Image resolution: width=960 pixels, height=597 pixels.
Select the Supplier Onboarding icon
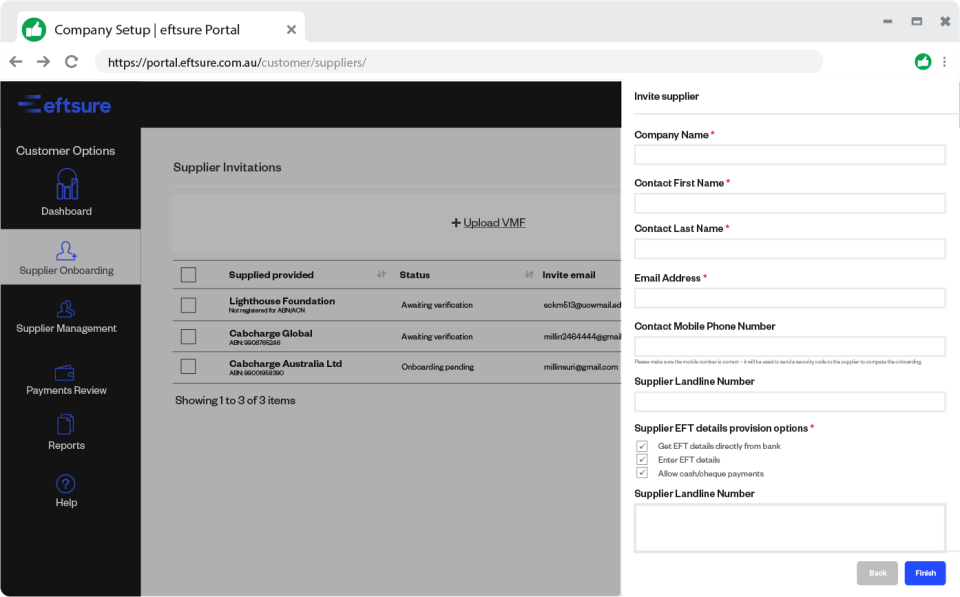pyautogui.click(x=66, y=250)
